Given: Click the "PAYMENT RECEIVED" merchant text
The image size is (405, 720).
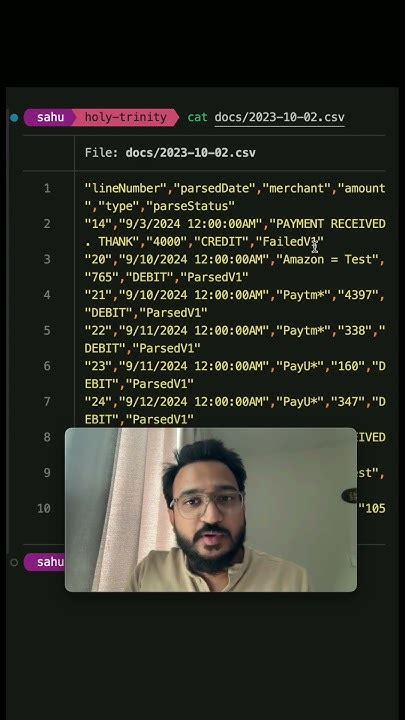Looking at the screenshot, I should [328, 224].
